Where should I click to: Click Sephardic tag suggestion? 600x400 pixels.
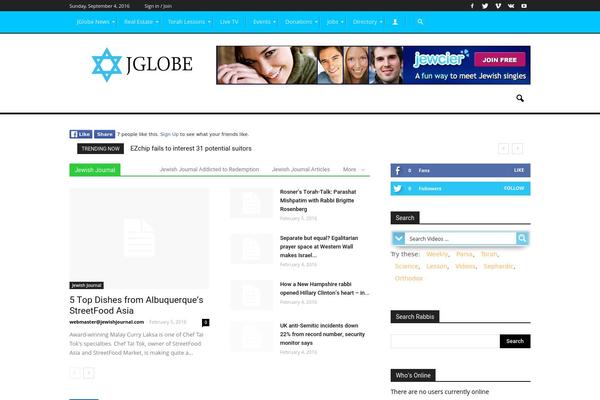point(498,266)
